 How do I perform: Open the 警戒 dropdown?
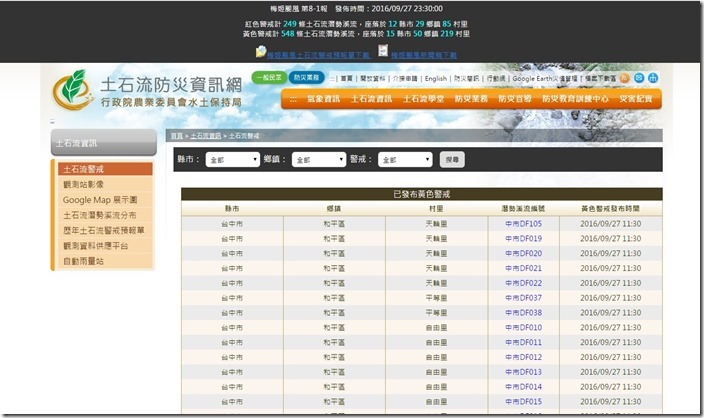pyautogui.click(x=405, y=160)
